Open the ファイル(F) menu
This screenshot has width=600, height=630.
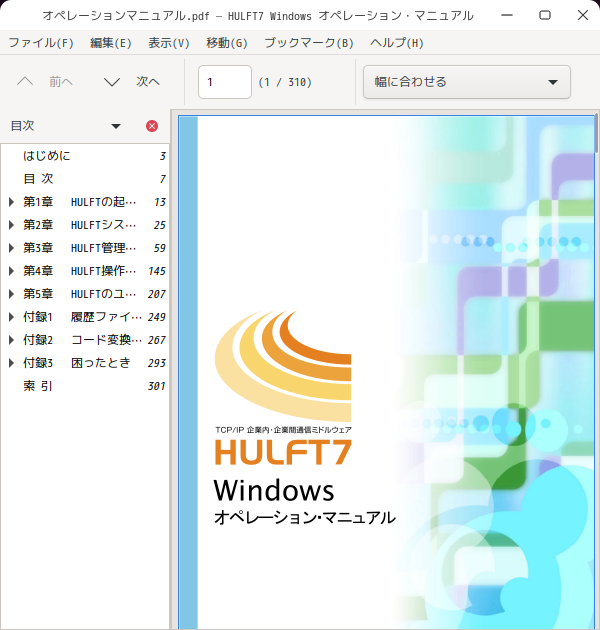(41, 43)
